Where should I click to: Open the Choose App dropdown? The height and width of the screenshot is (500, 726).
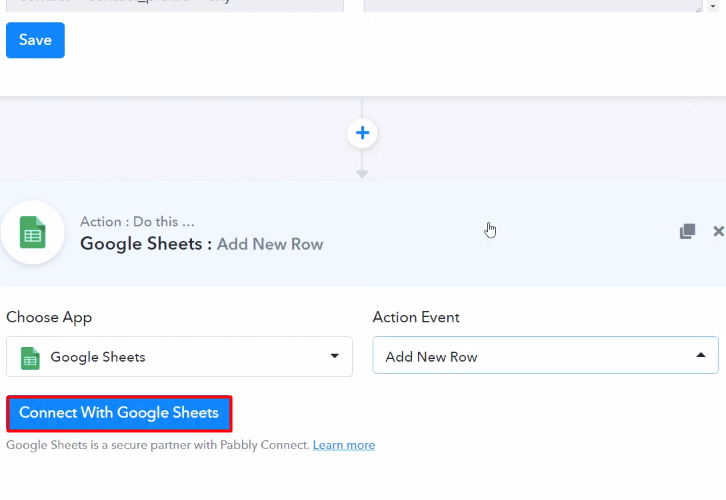179,356
